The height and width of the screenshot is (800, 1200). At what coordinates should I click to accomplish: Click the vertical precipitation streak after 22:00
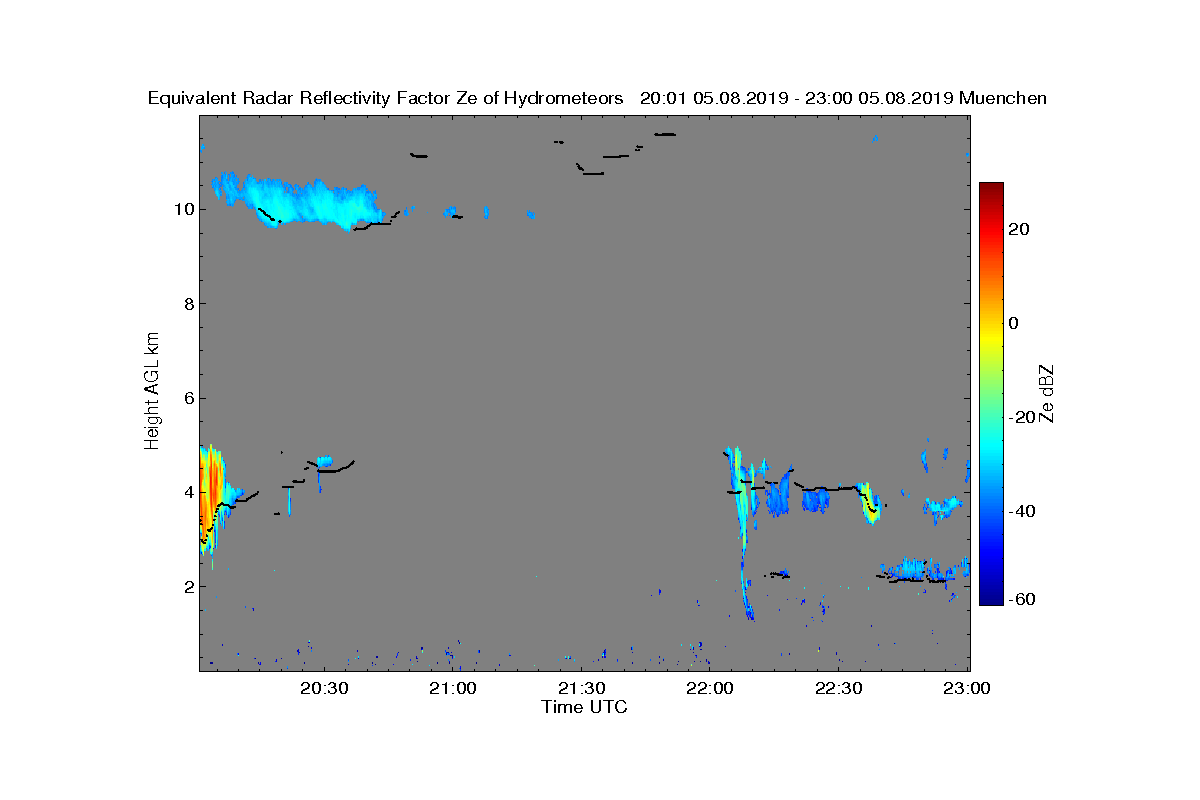[742, 535]
